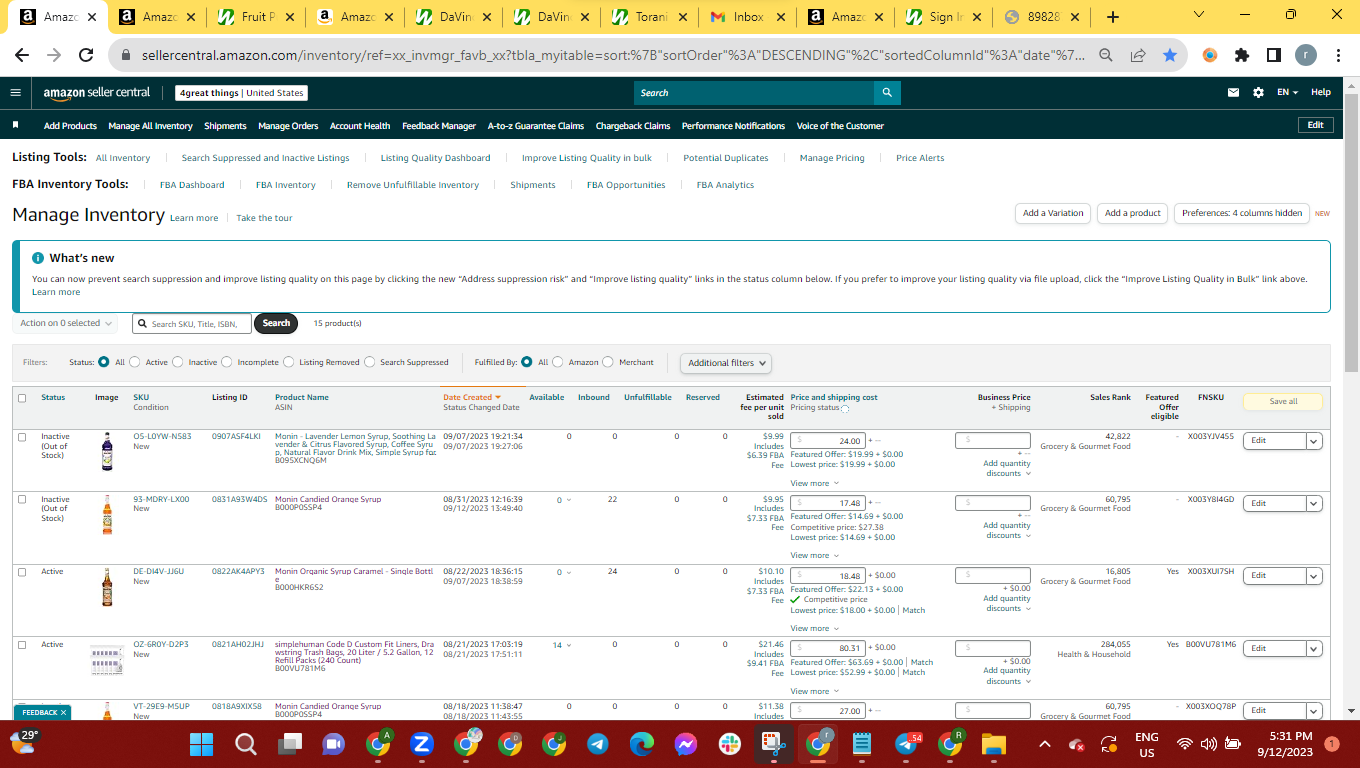This screenshot has width=1360, height=768.
Task: Select checkbox for SKU DE-DI4V-JJ6U row
Action: point(22,572)
